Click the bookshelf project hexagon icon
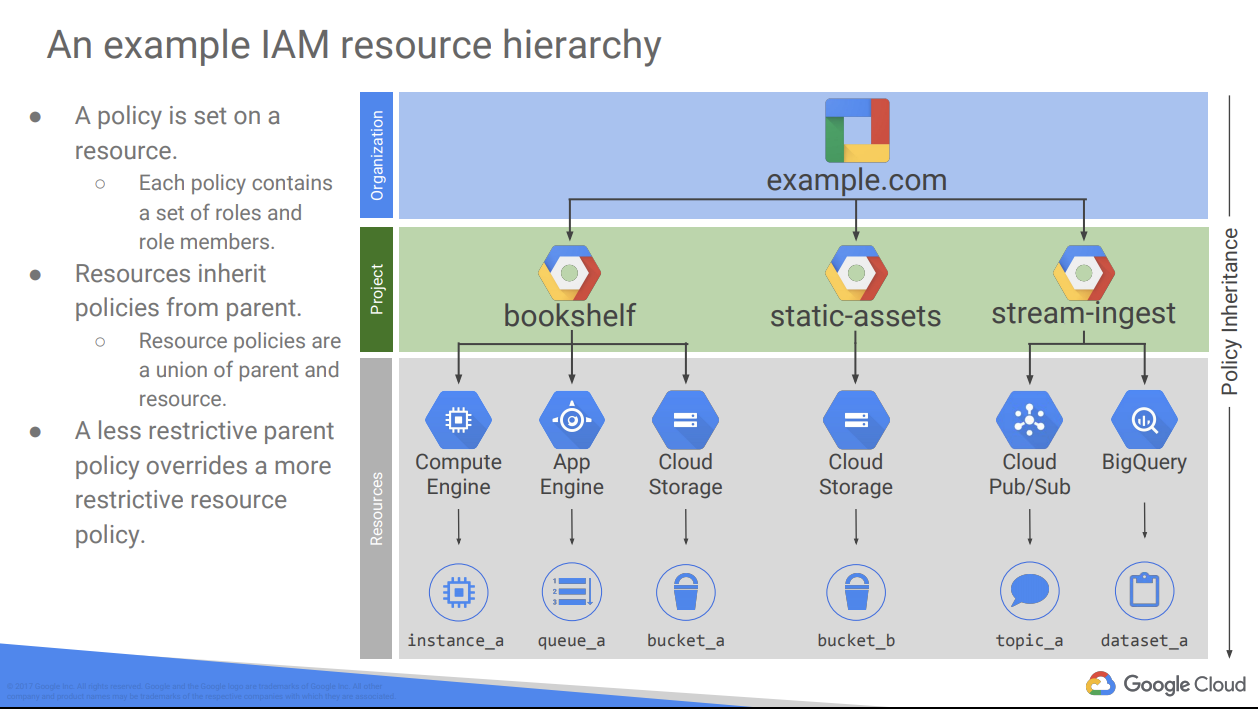Image resolution: width=1258 pixels, height=710 pixels. pos(570,271)
